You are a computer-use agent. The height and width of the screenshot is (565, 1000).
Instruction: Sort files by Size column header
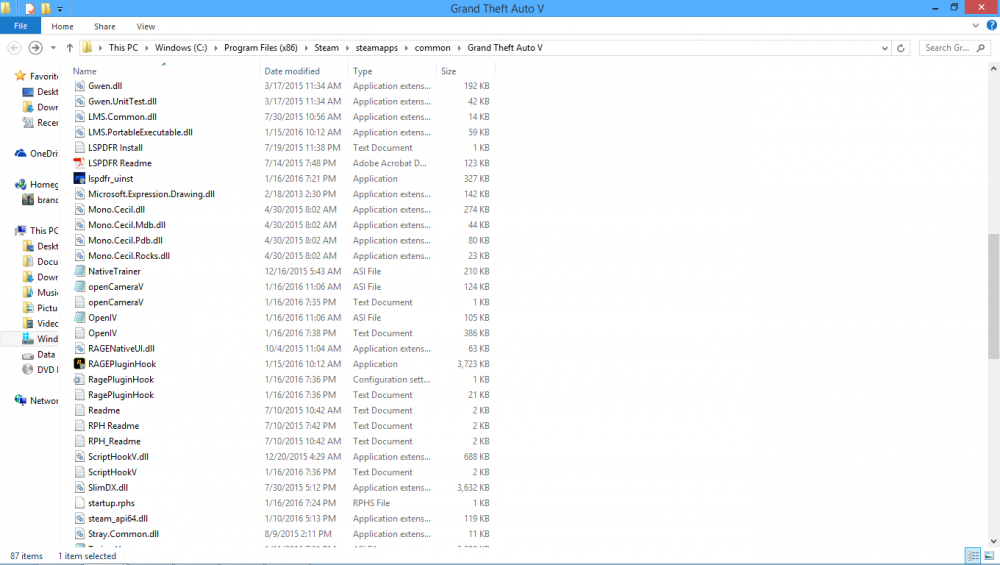point(466,71)
